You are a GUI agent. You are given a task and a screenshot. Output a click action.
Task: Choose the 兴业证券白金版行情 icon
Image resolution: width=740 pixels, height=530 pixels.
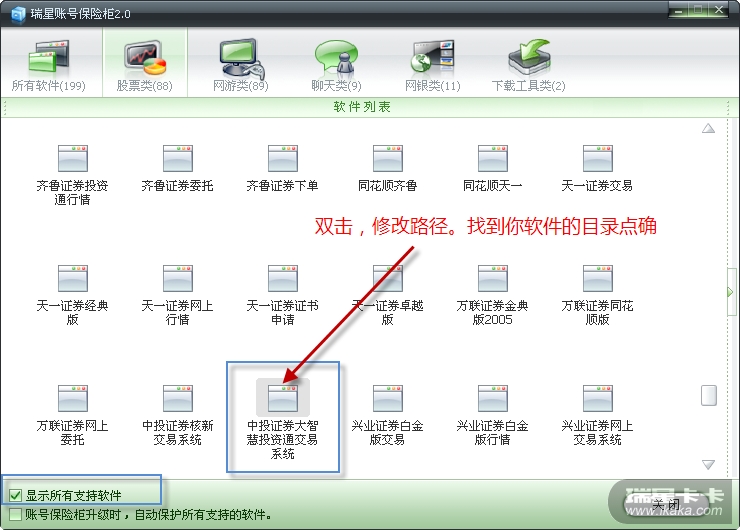point(493,398)
